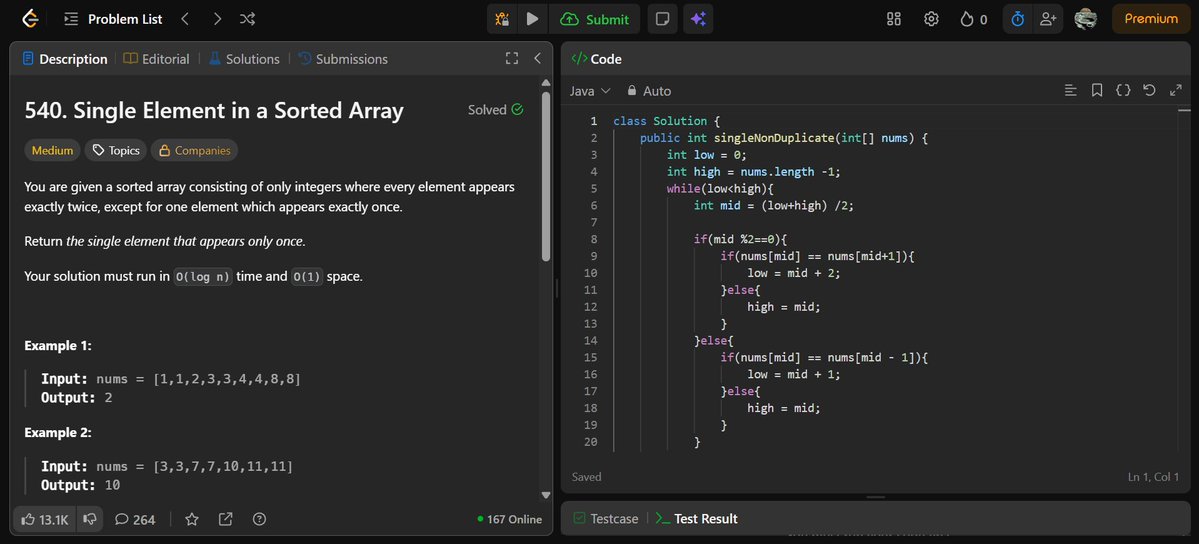Click 'Ln 1, Col 1' status
The height and width of the screenshot is (544, 1199).
point(1153,477)
